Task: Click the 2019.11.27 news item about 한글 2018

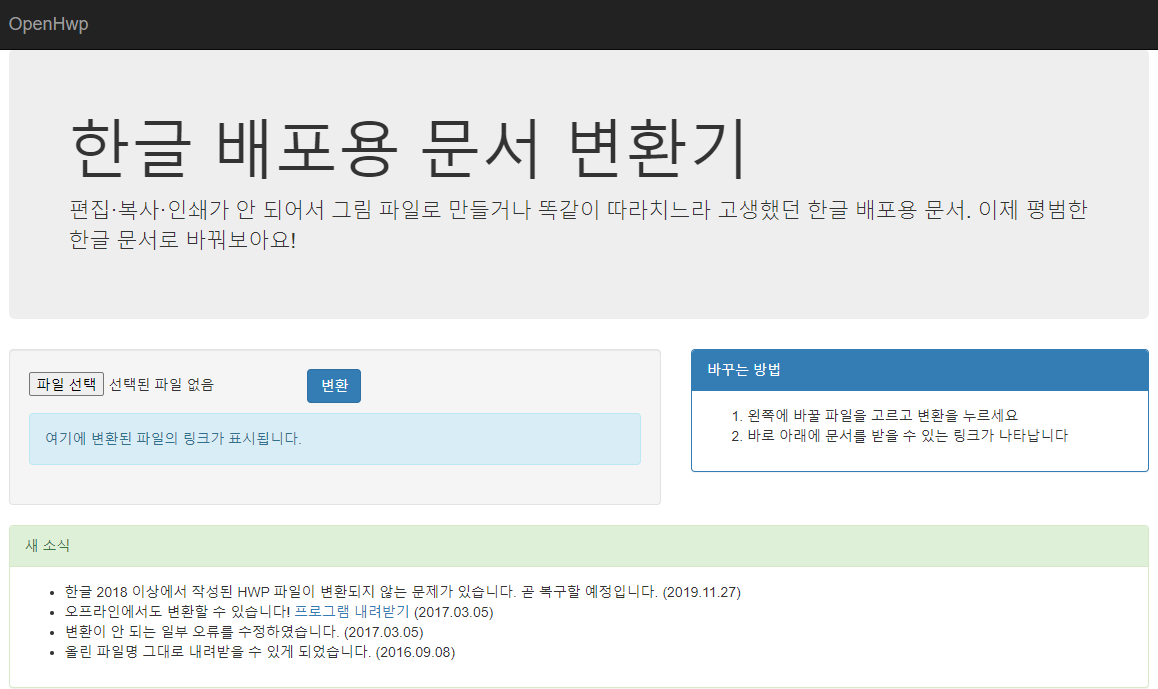Action: coord(402,592)
